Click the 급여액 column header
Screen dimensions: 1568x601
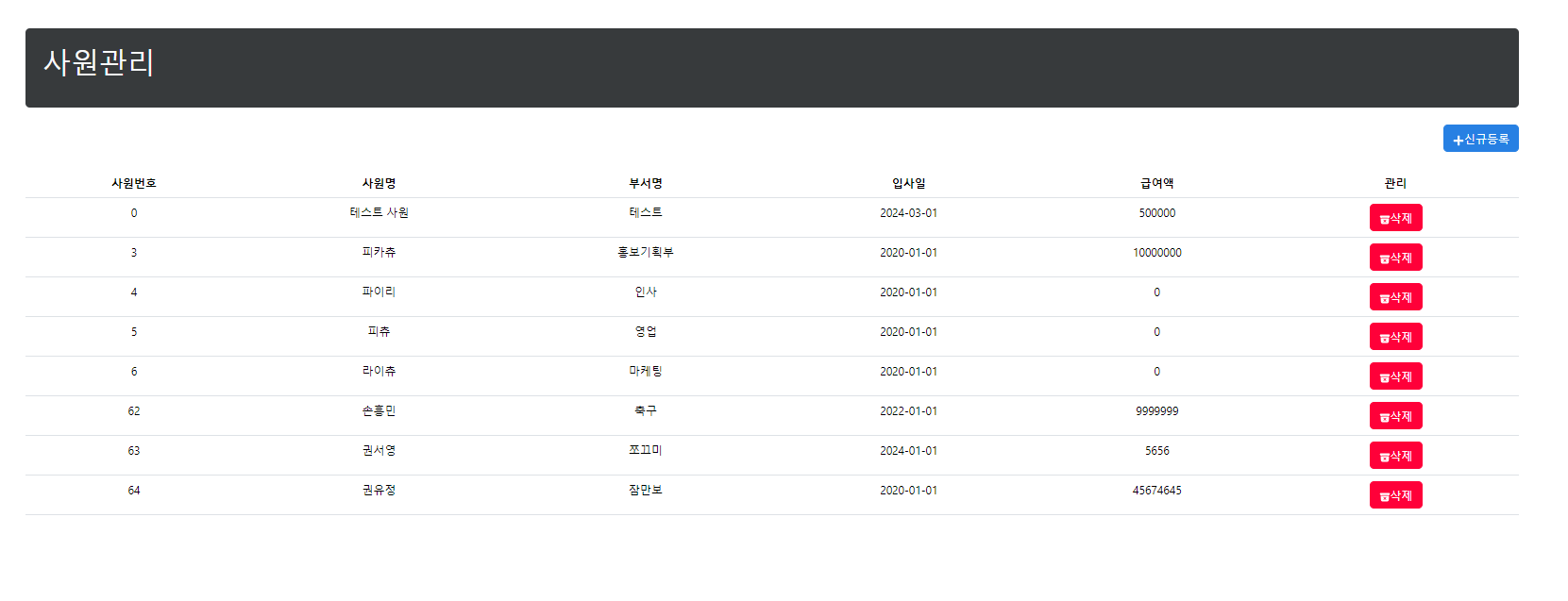(1157, 183)
